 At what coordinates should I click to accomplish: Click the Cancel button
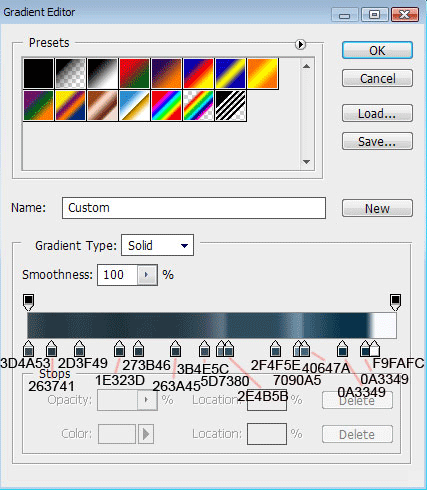pos(377,78)
